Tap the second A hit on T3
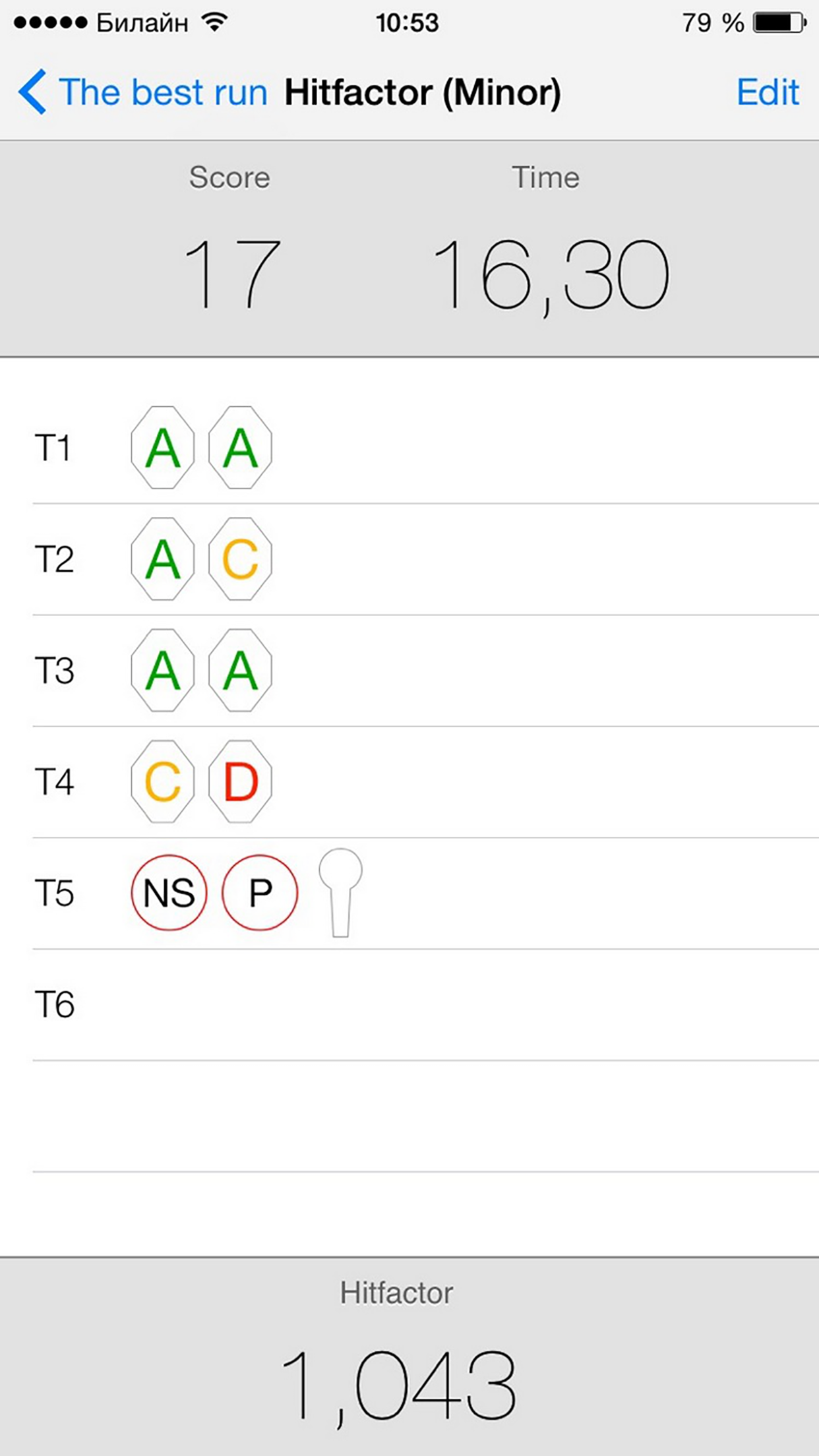The width and height of the screenshot is (819, 1456). coord(240,671)
